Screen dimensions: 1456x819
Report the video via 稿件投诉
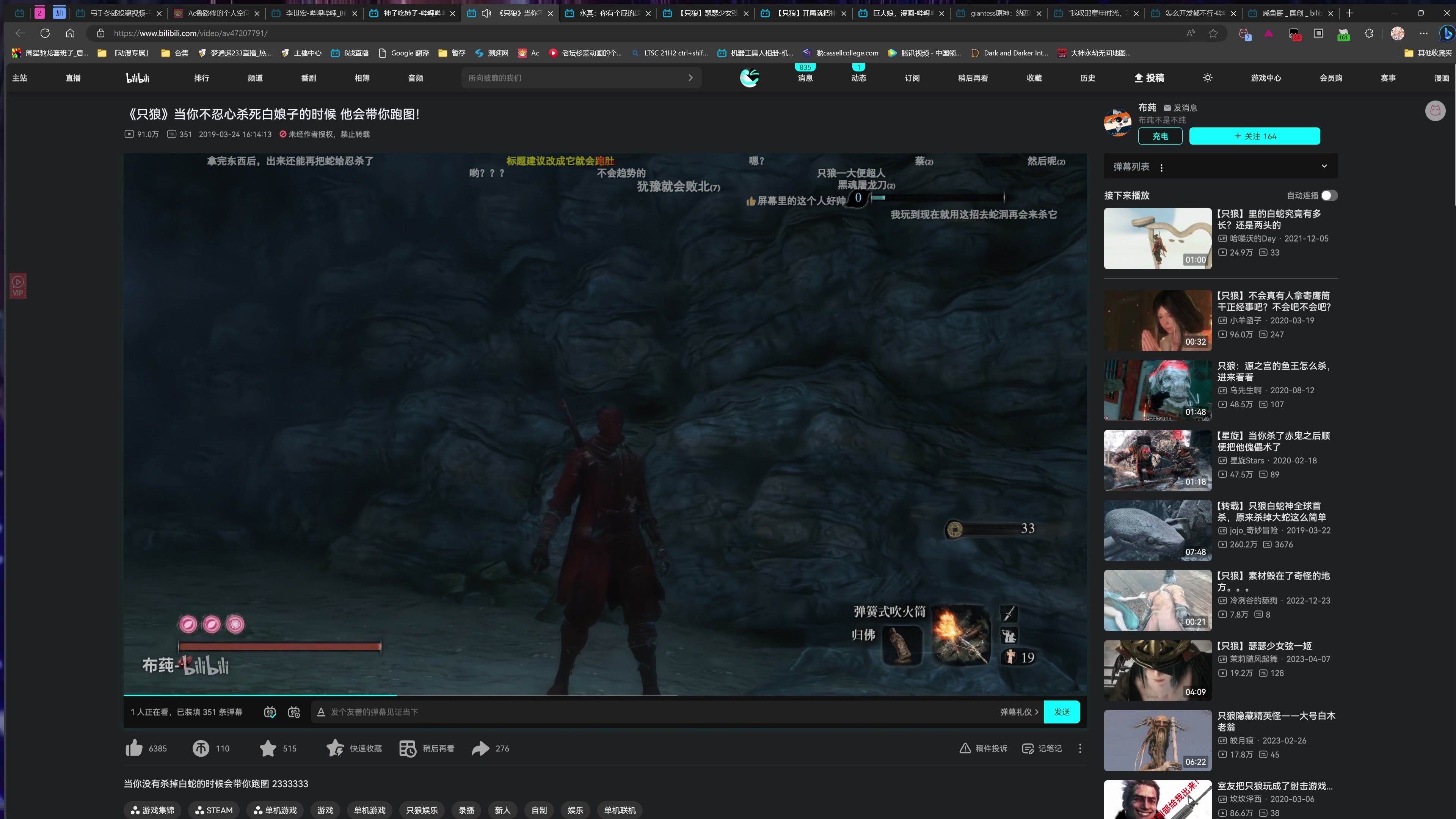coord(984,748)
